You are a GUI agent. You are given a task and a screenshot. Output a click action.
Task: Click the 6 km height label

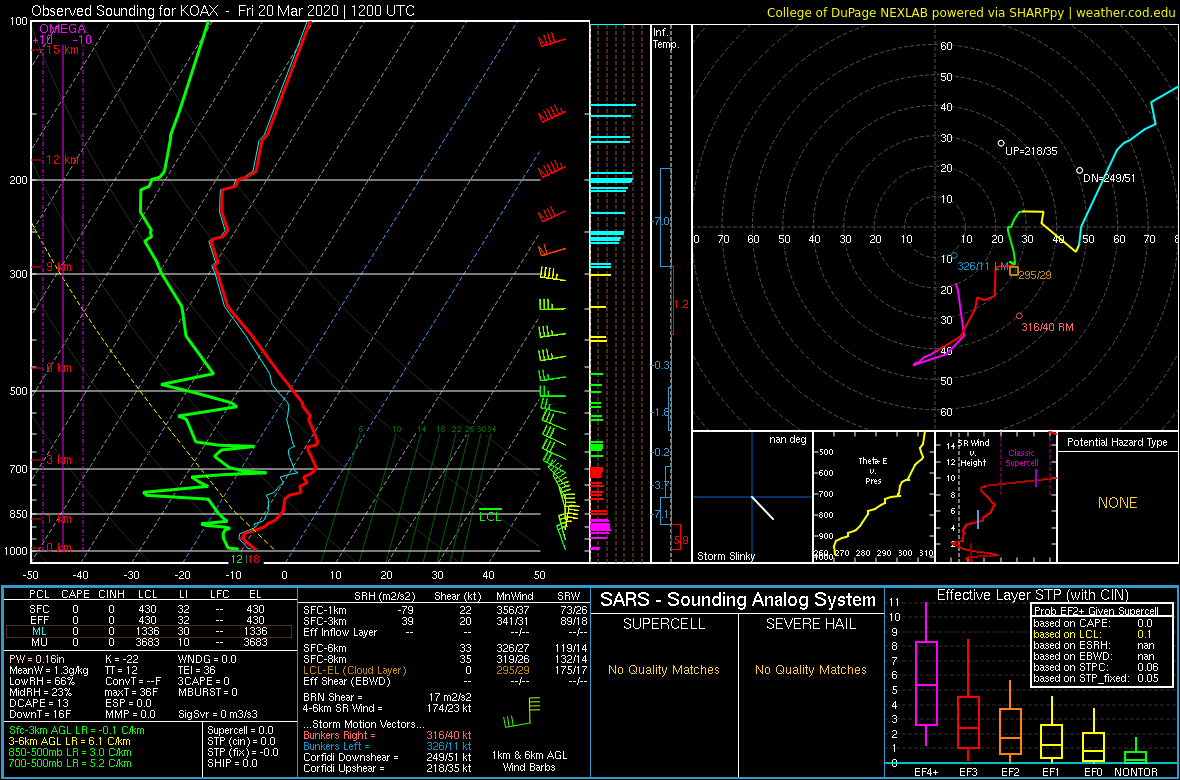[x=58, y=367]
